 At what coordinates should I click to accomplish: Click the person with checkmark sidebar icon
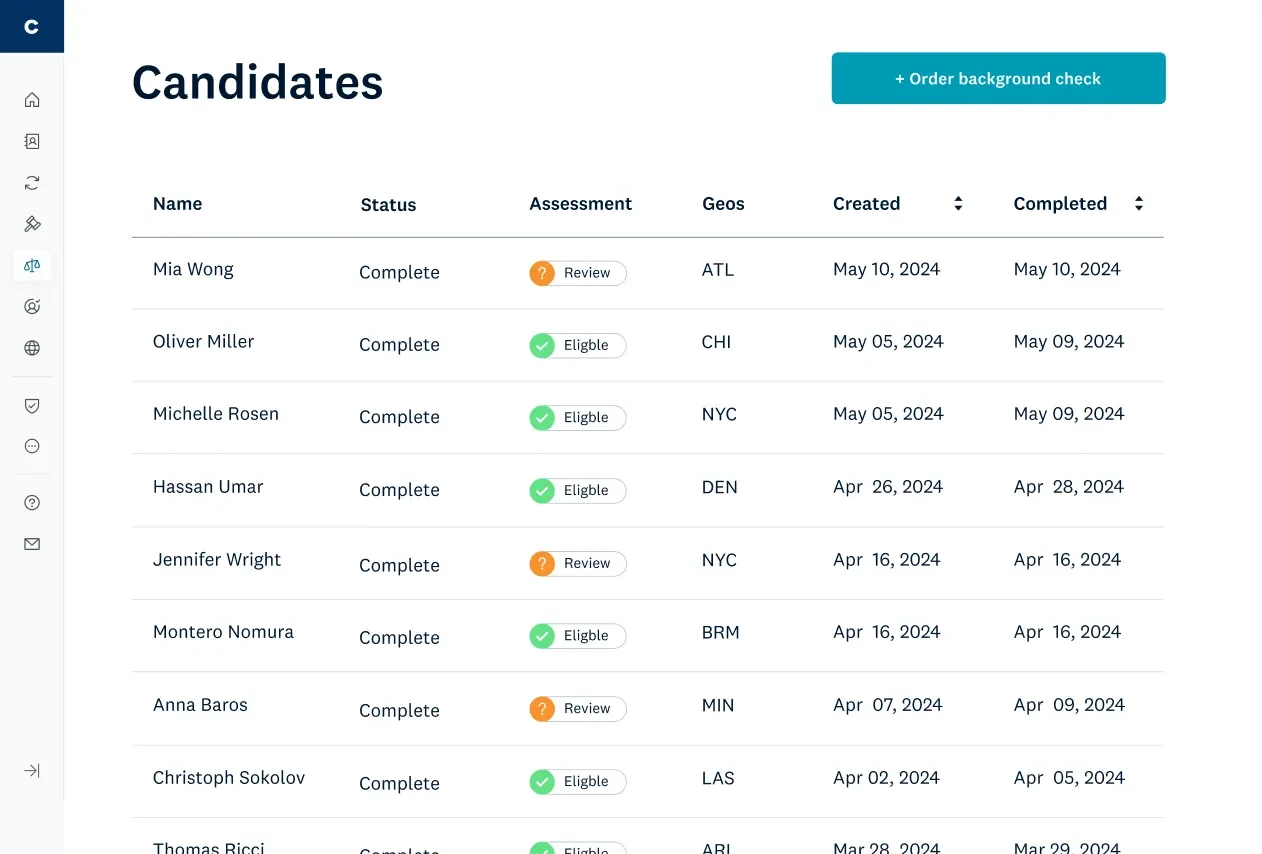click(x=32, y=307)
